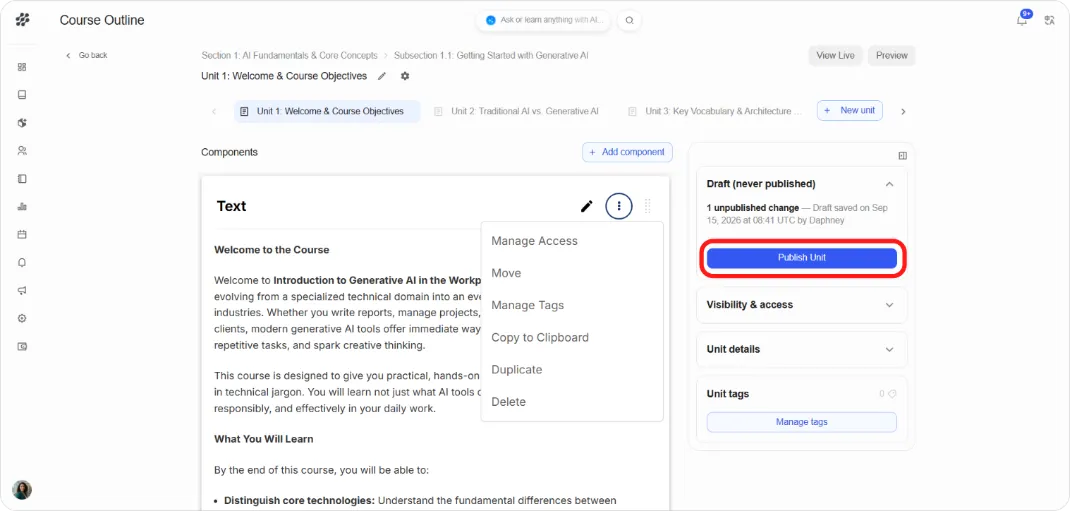Open the calendar icon in sidebar
Image resolution: width=1071 pixels, height=511 pixels.
(22, 234)
